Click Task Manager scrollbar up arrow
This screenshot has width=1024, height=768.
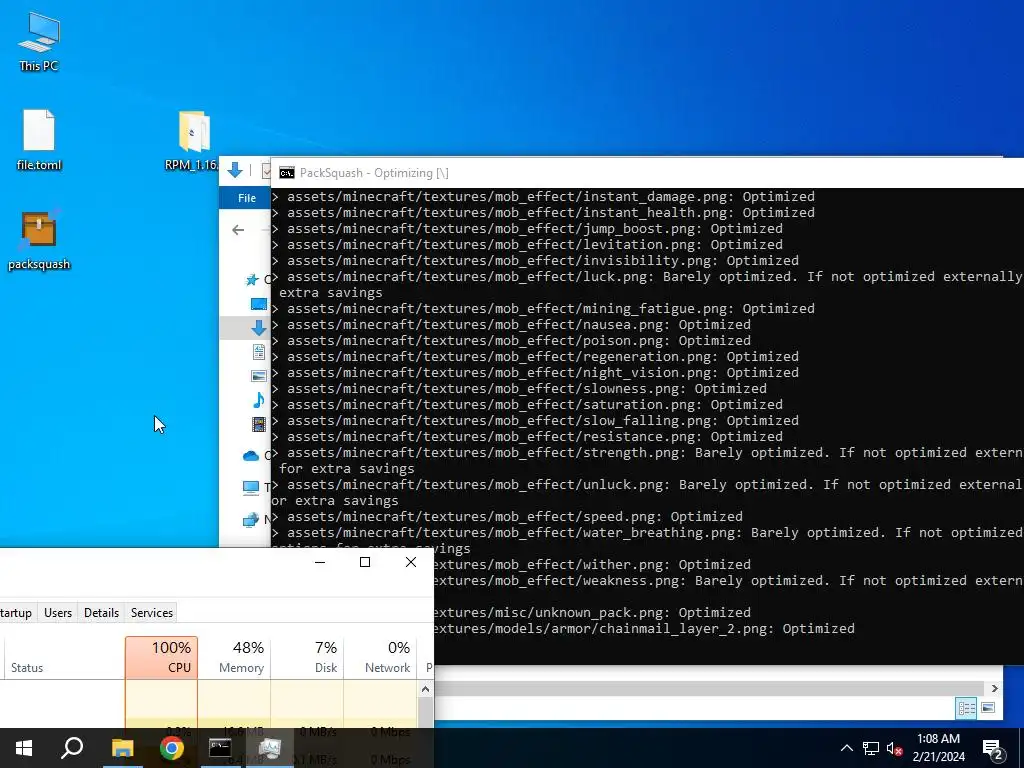[425, 689]
